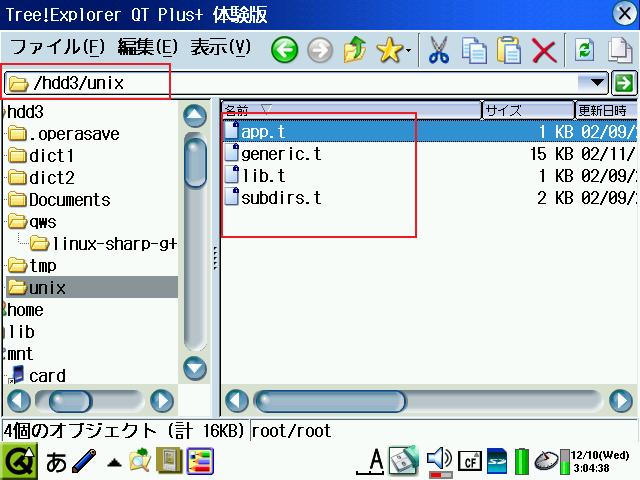Switch to the Tree!Explorer taskbar icon
Viewport: 640px width, 480px height.
pos(200,461)
